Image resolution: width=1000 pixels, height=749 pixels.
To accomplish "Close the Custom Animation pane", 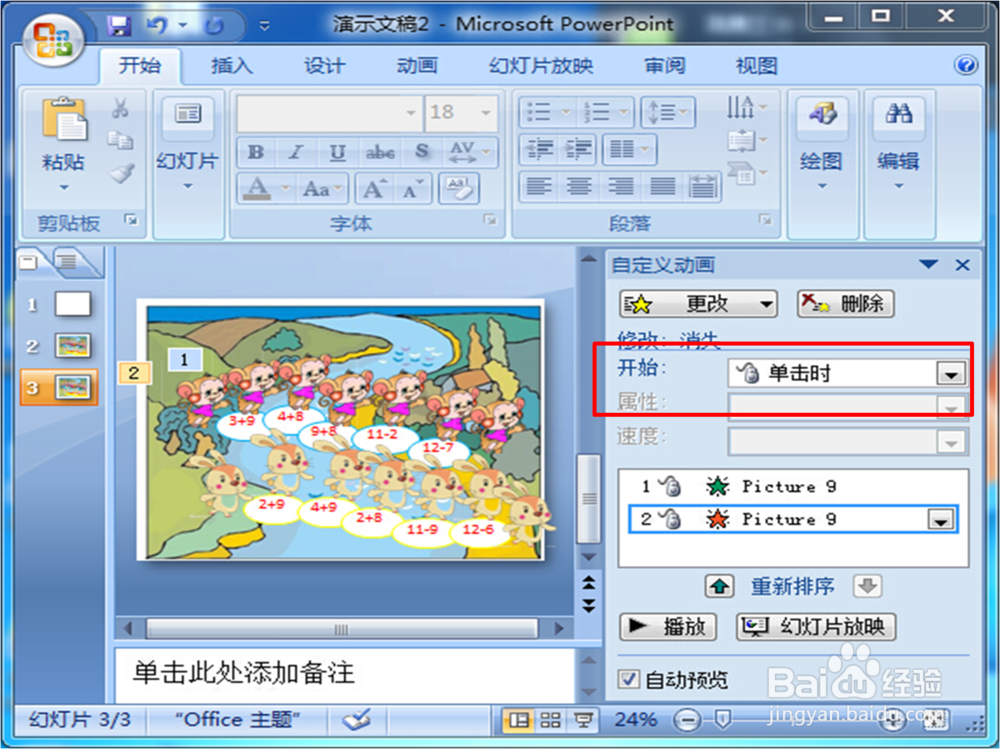I will pos(962,265).
